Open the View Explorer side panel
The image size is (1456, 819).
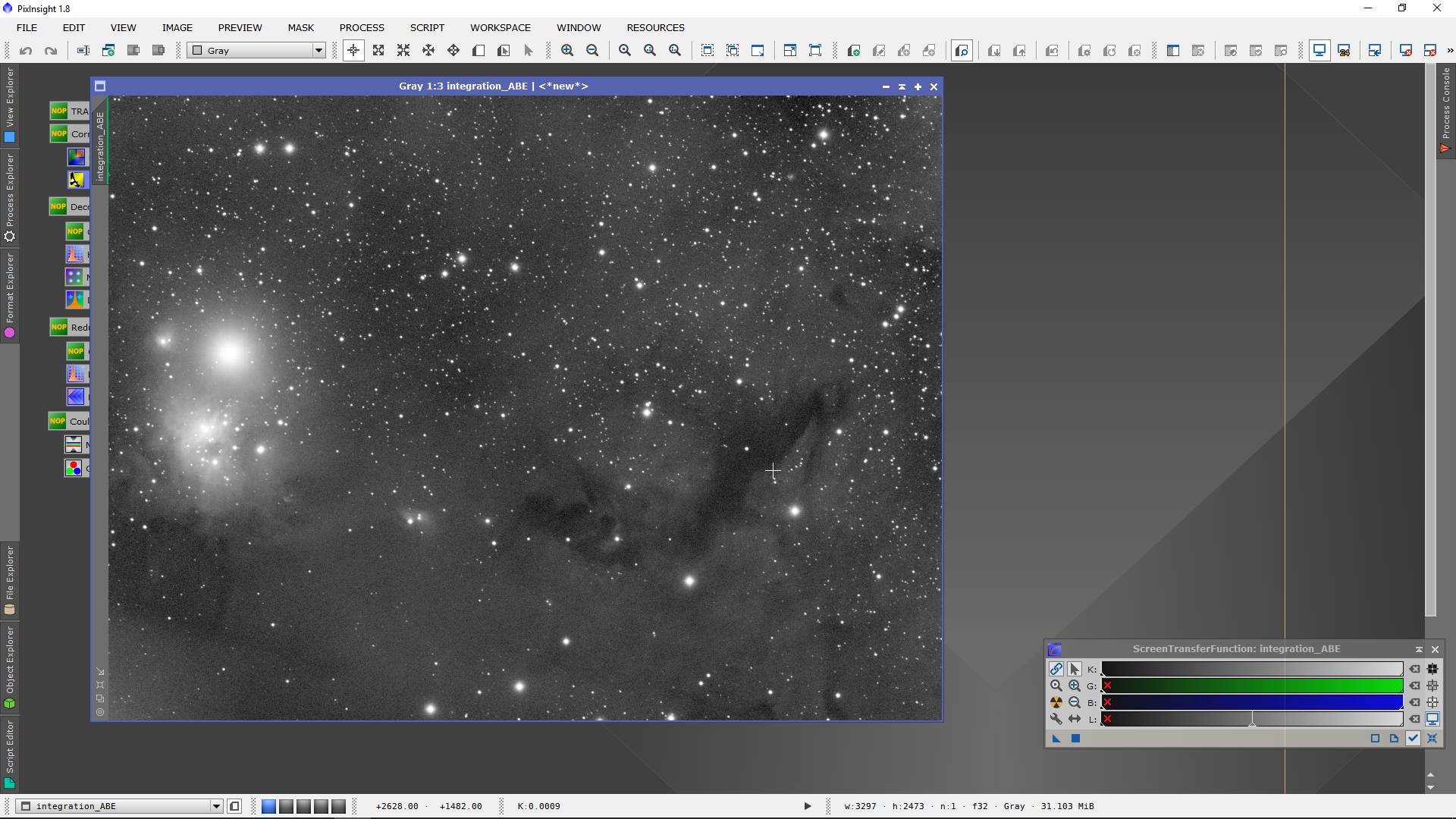(x=10, y=105)
